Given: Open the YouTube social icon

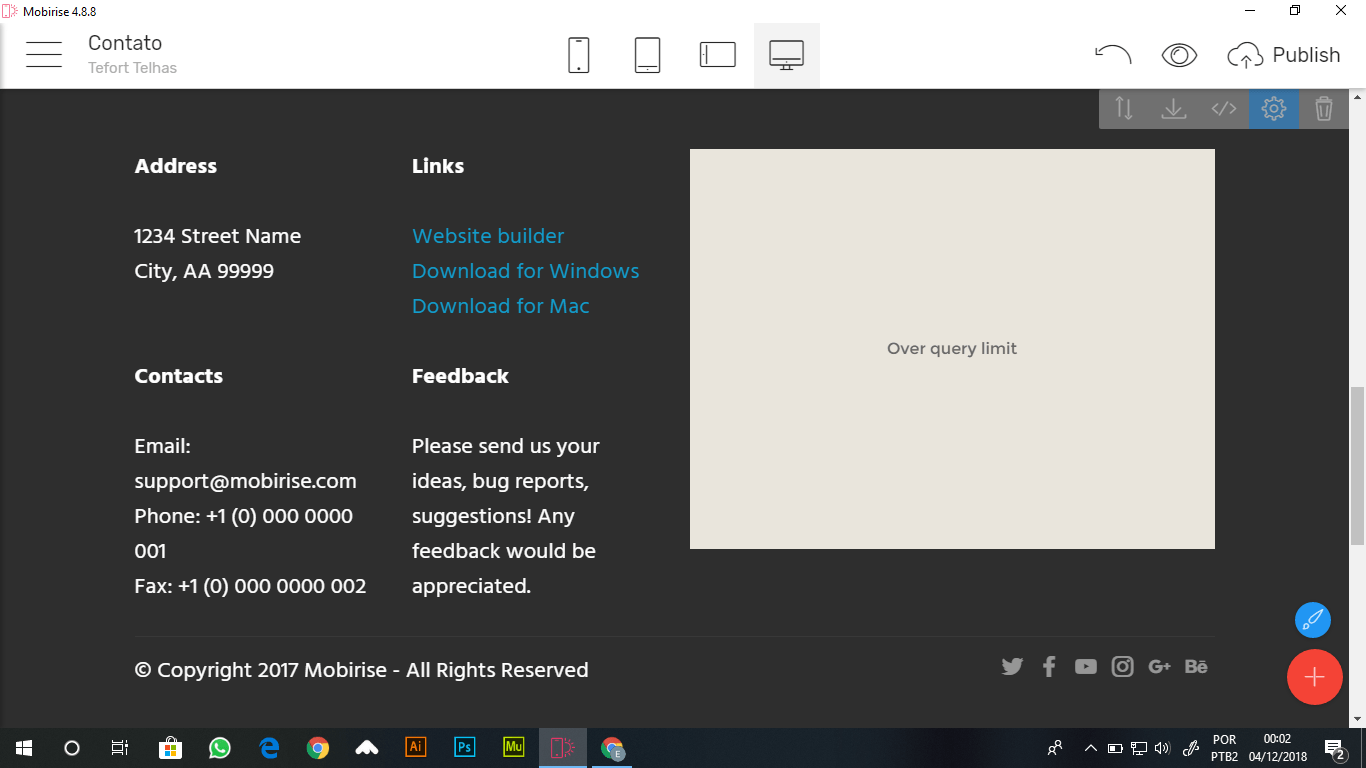Looking at the screenshot, I should point(1086,667).
